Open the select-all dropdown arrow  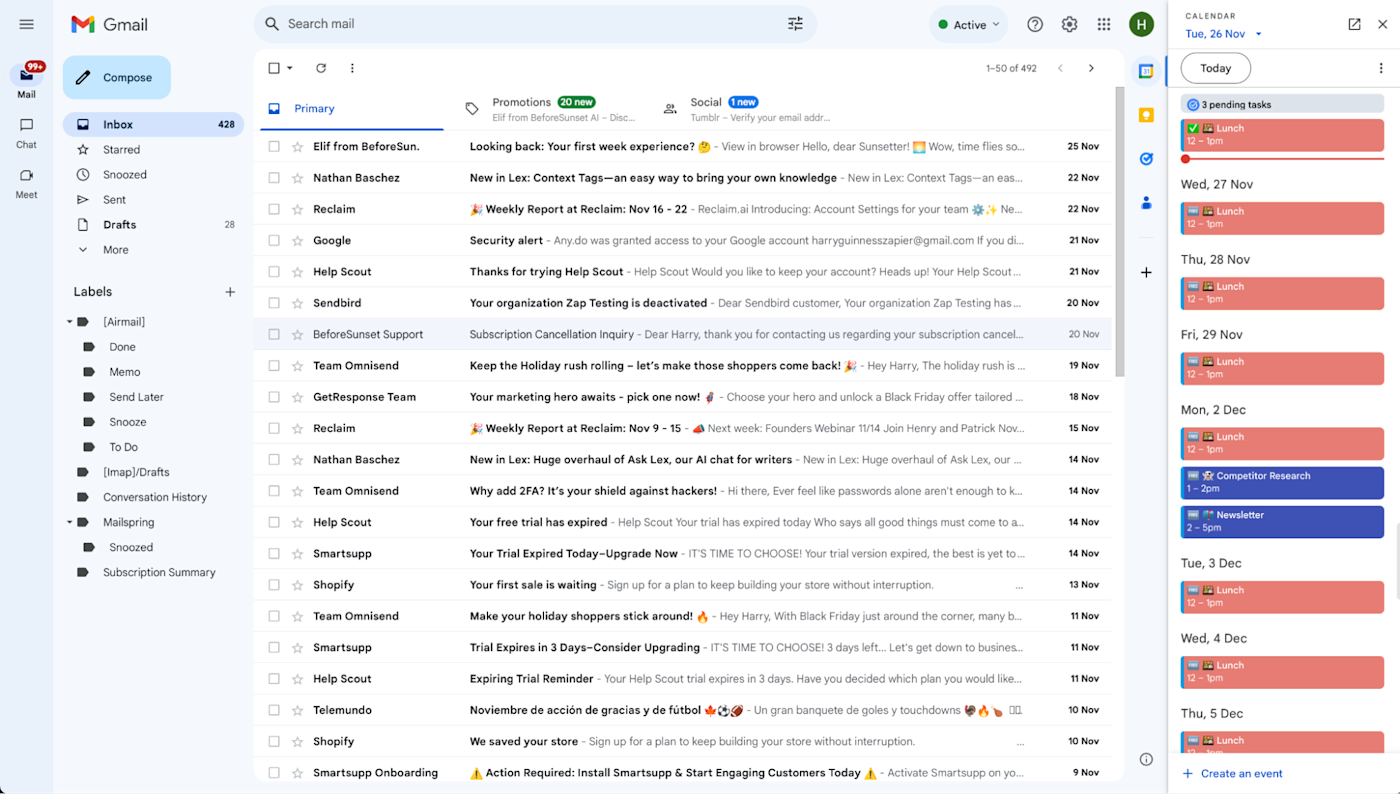(x=290, y=68)
